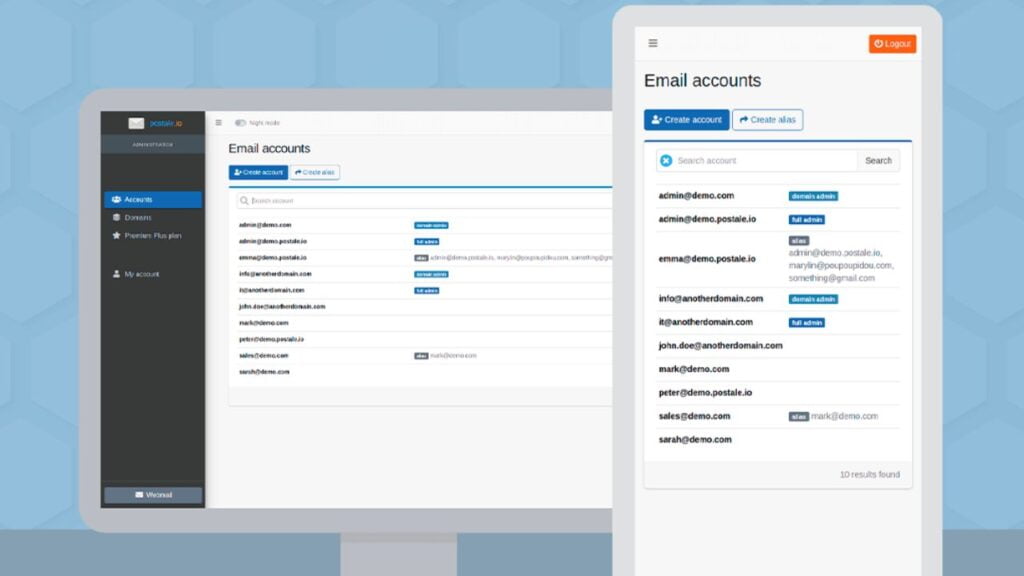Click the Accounts icon in the sidebar
This screenshot has width=1024, height=576.
coord(116,200)
